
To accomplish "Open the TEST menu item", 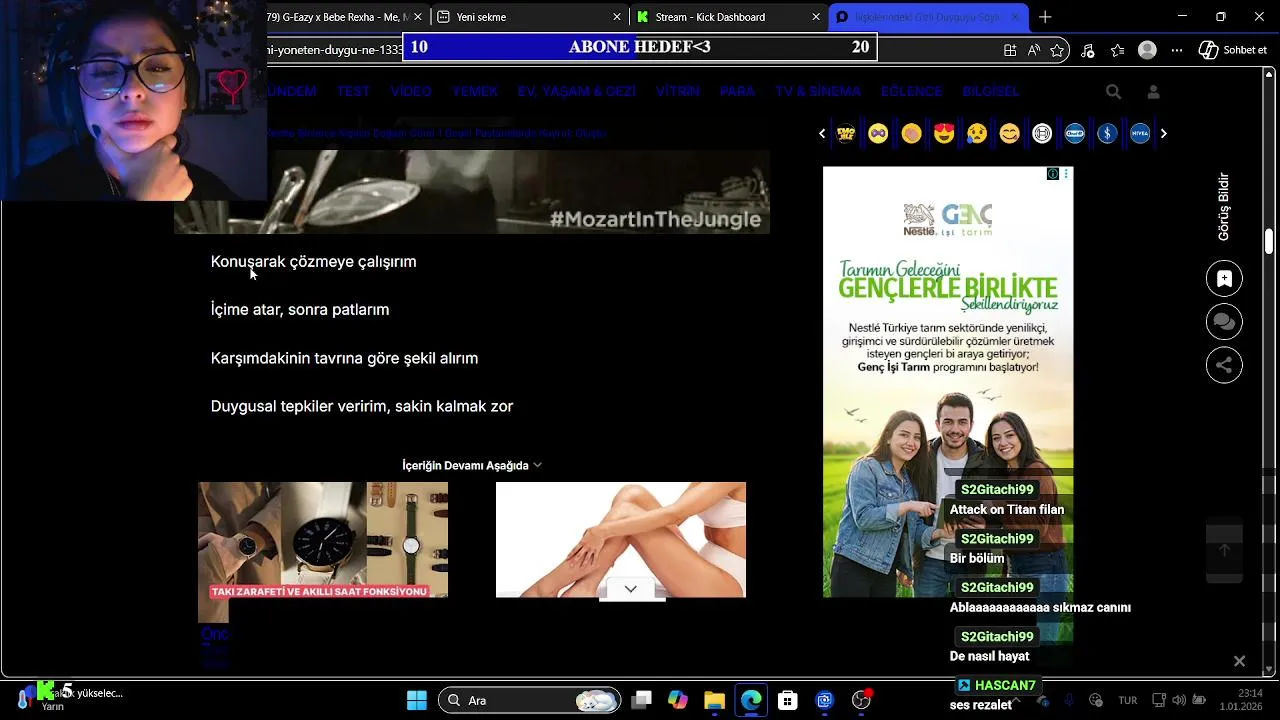I will (x=353, y=91).
